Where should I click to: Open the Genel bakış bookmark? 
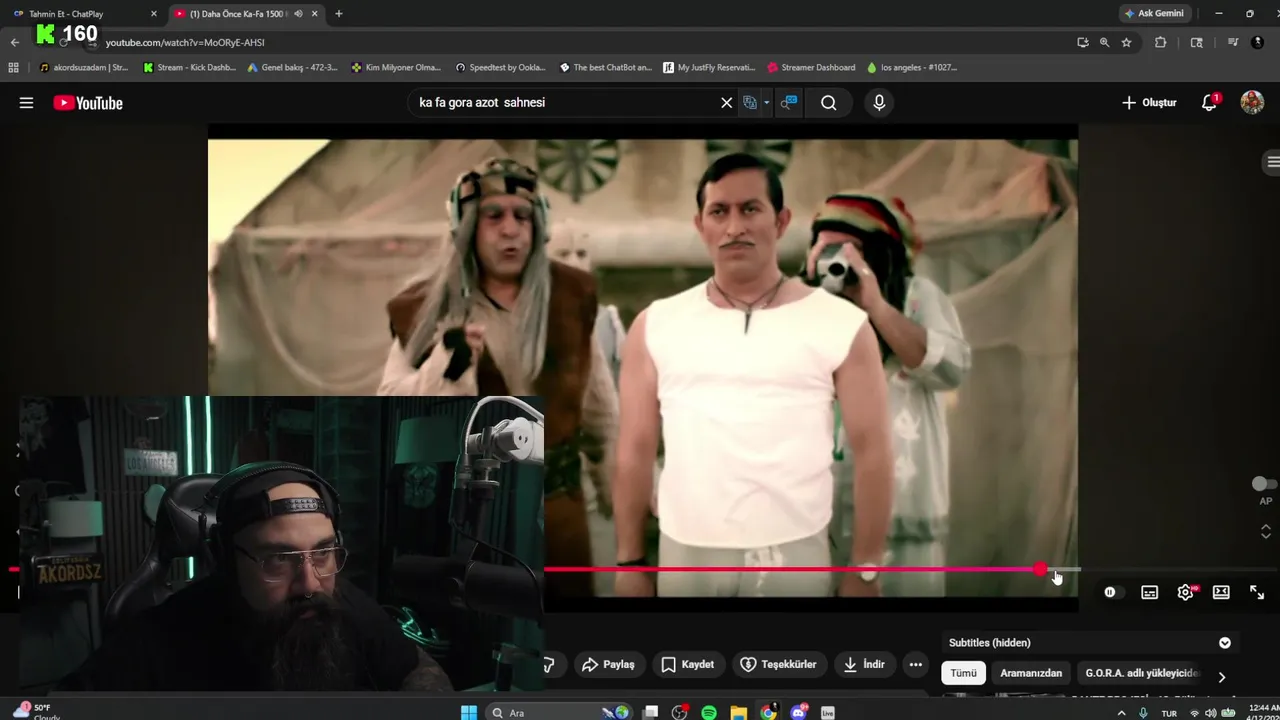tap(292, 68)
